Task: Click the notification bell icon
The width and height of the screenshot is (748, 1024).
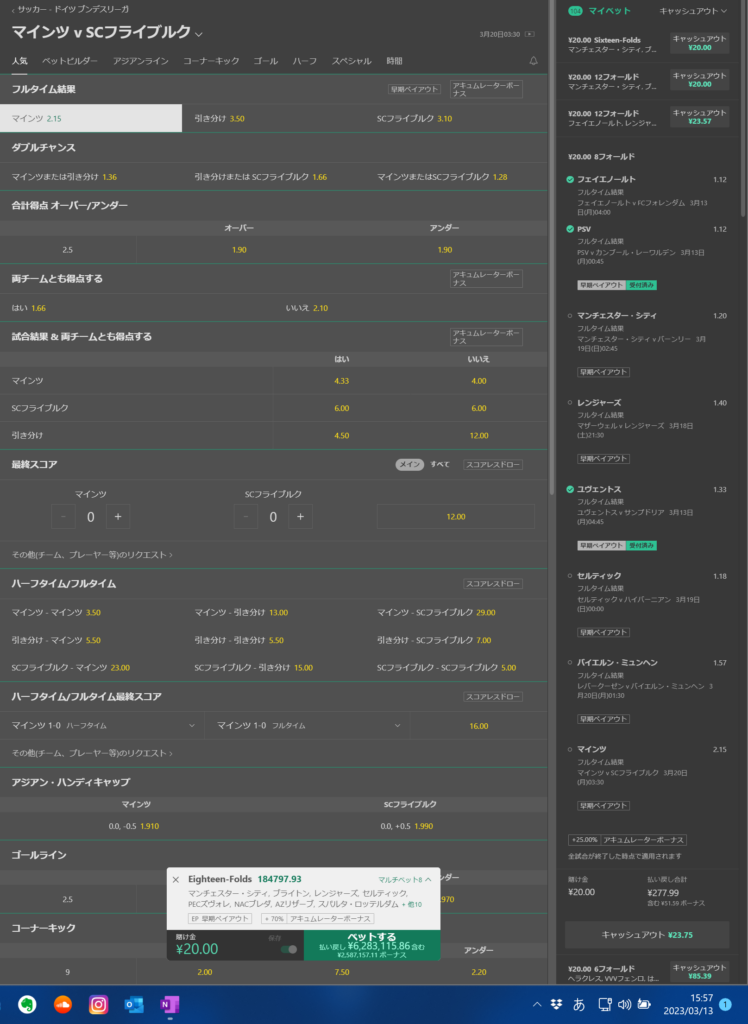Action: click(x=533, y=61)
